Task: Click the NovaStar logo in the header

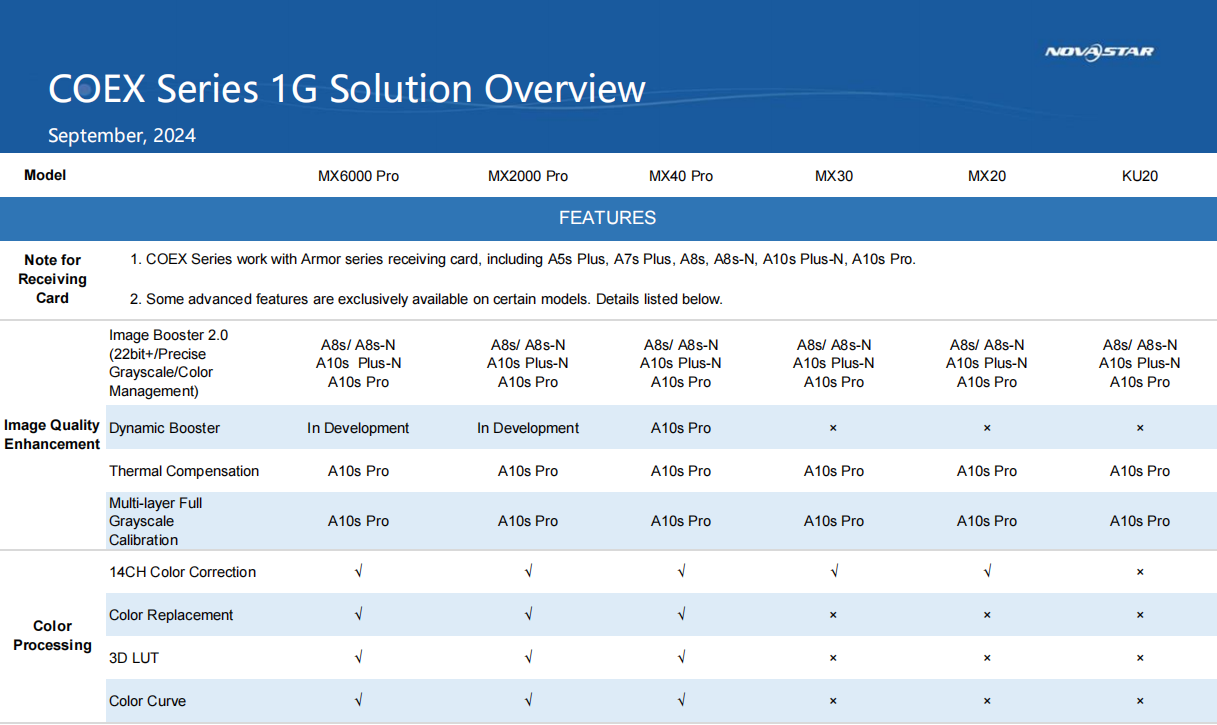Action: pyautogui.click(x=1099, y=52)
